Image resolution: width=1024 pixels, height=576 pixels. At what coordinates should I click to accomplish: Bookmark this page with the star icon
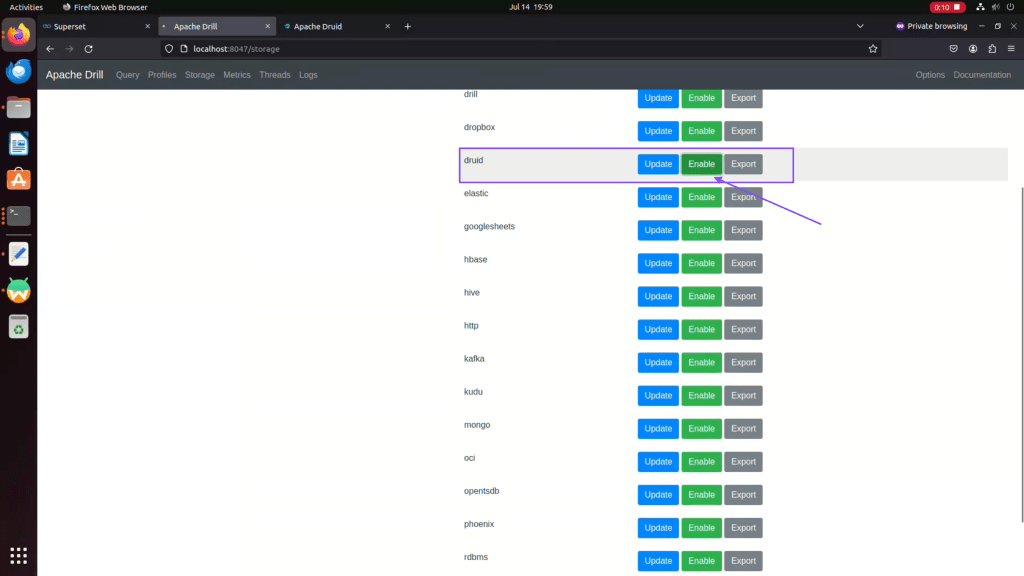(x=873, y=48)
